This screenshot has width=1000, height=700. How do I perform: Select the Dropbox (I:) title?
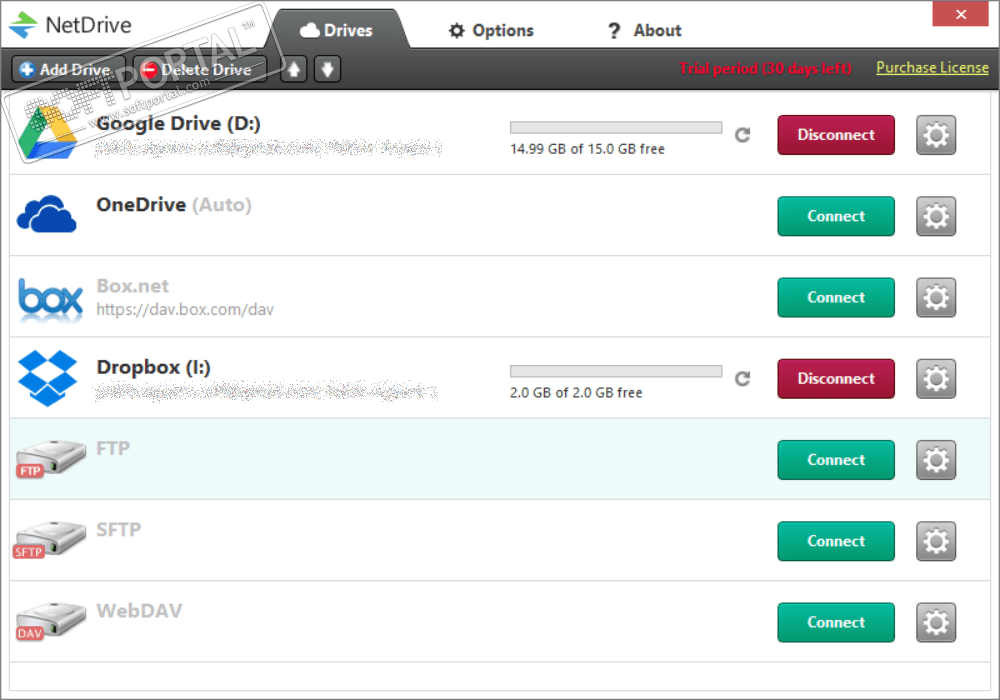[153, 367]
